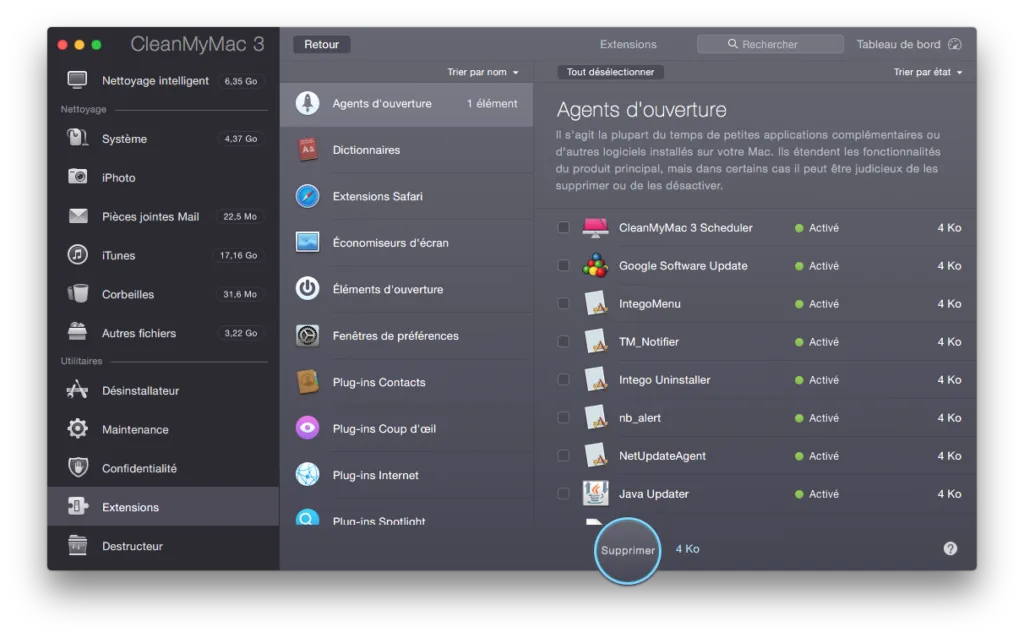Check the NetUpdateAgent checkbox

tap(563, 455)
